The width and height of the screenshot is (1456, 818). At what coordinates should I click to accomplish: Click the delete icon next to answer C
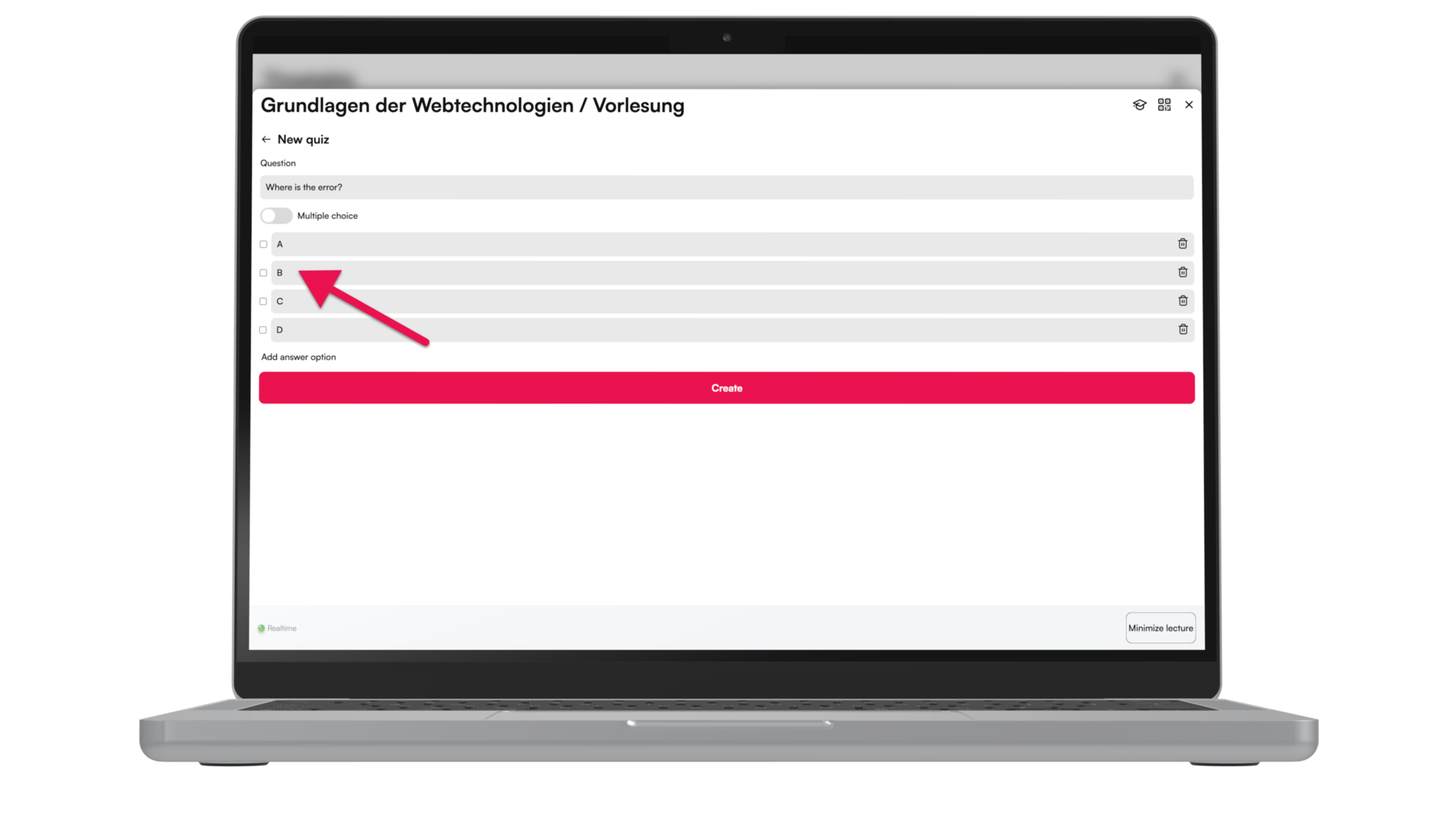click(x=1183, y=300)
